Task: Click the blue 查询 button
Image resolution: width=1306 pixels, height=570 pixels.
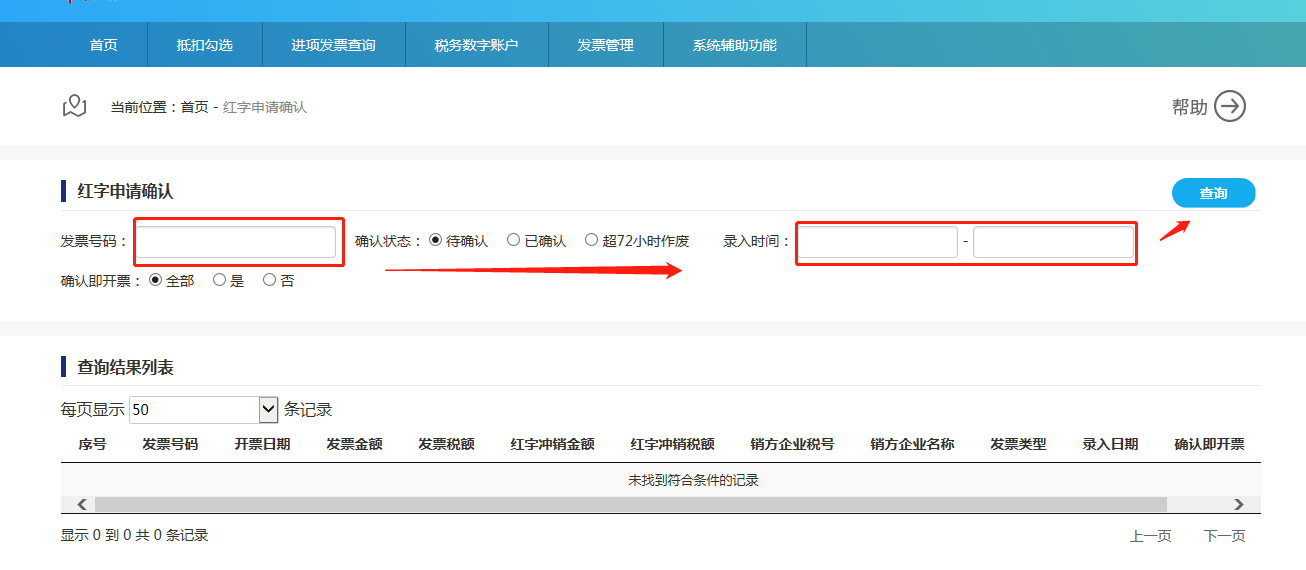Action: (1213, 193)
